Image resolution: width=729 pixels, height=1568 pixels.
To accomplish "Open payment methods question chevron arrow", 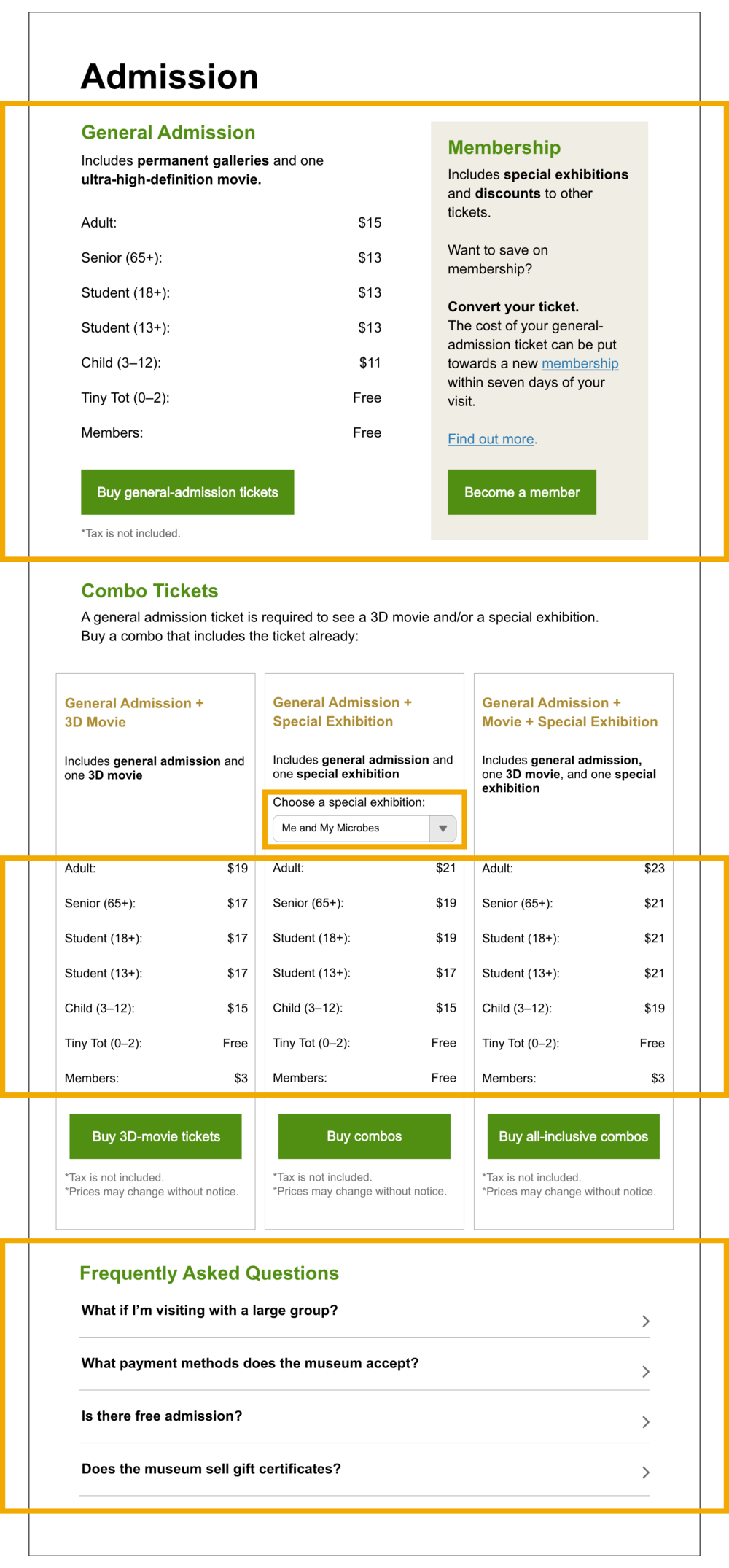I will point(646,1372).
